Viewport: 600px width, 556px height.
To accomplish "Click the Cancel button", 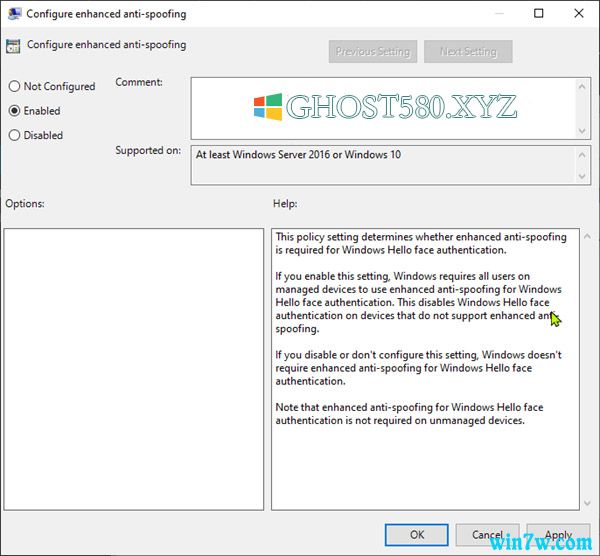I will tap(487, 535).
